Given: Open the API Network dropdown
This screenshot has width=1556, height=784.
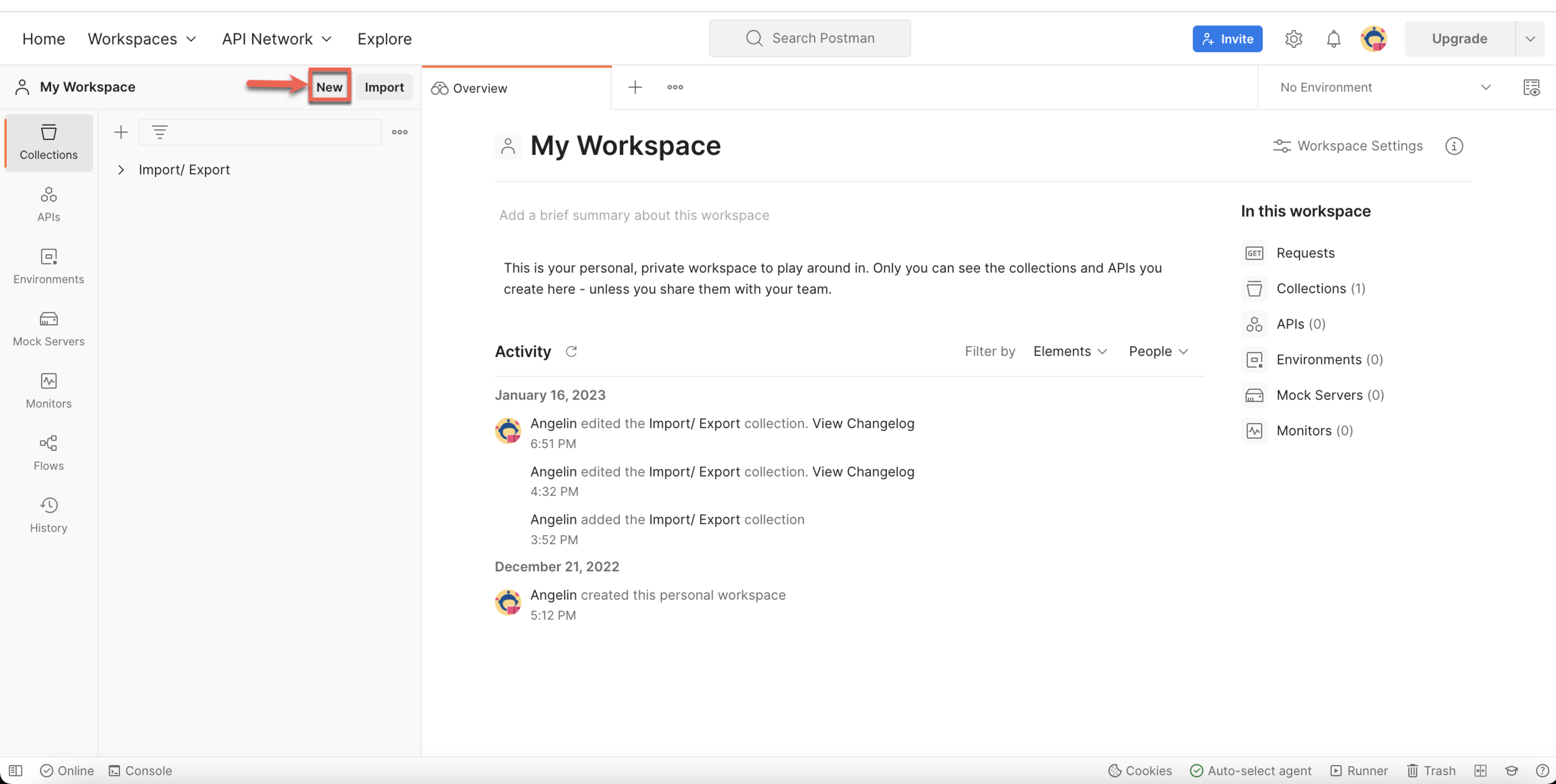Looking at the screenshot, I should click(278, 39).
